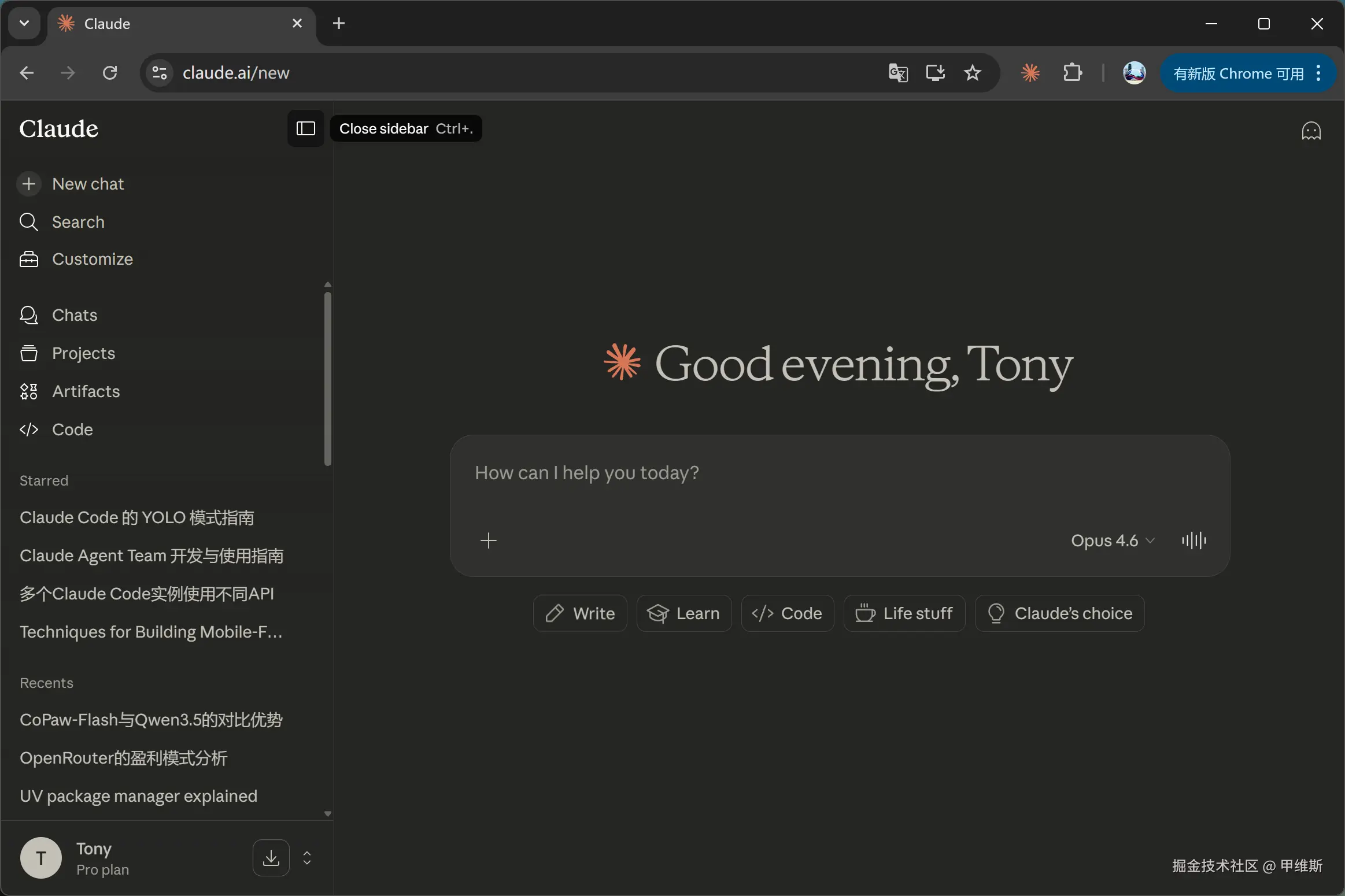Open Chrome extensions puzzle icon
Image resolution: width=1345 pixels, height=896 pixels.
[x=1073, y=73]
